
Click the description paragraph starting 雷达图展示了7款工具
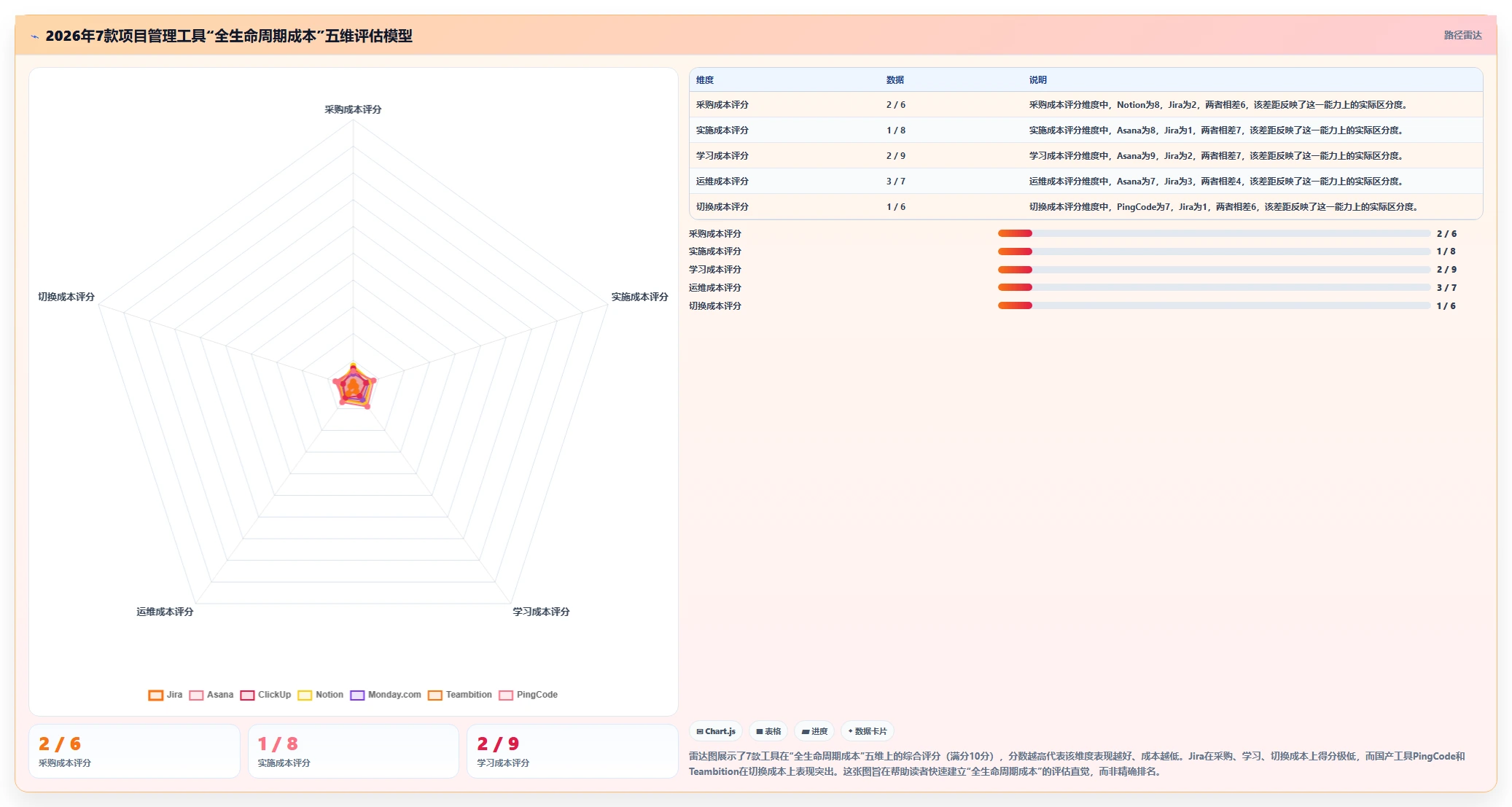coord(1077,764)
